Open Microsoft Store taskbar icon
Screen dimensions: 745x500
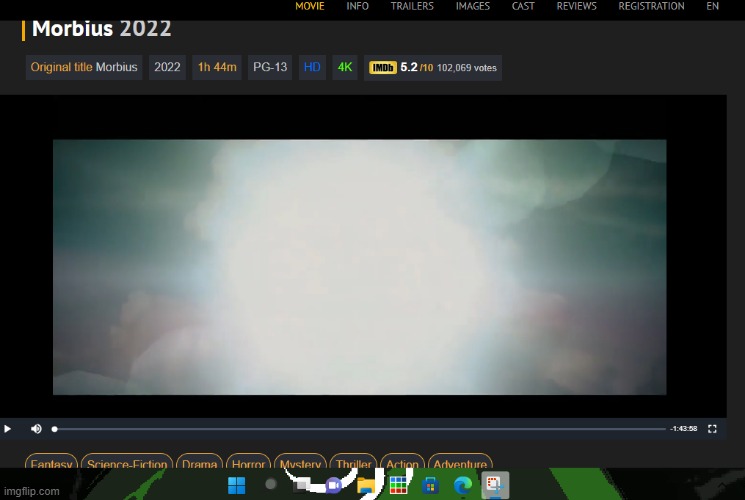click(430, 486)
